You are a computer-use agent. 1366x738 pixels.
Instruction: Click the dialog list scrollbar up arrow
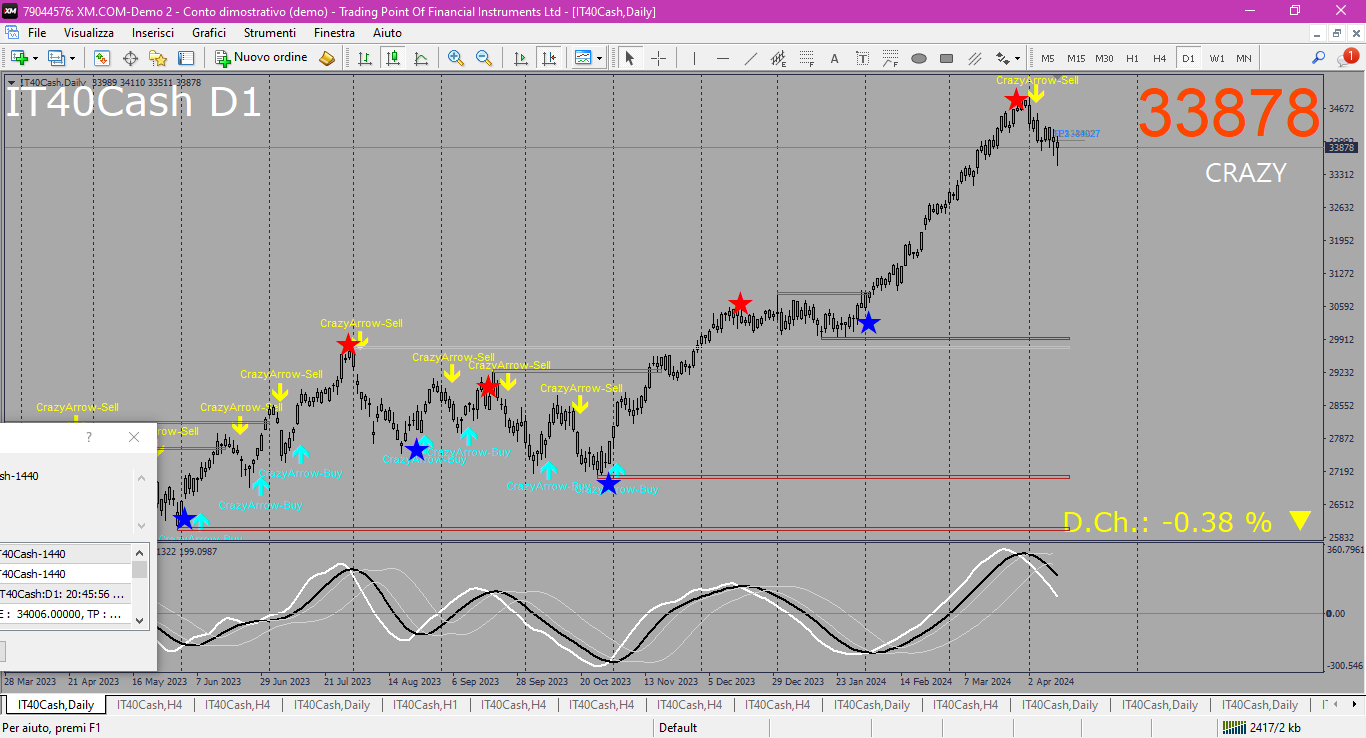[x=140, y=551]
